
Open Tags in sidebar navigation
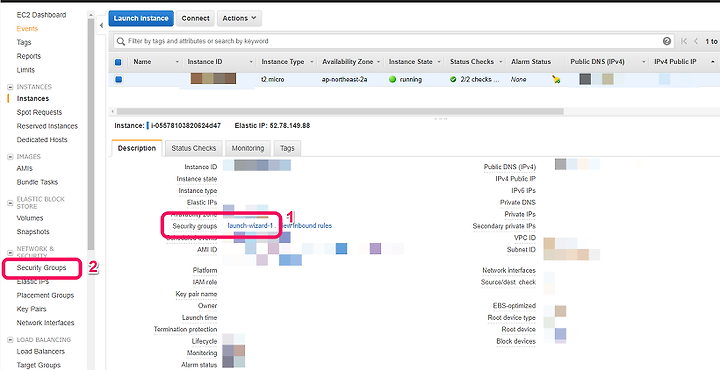24,42
